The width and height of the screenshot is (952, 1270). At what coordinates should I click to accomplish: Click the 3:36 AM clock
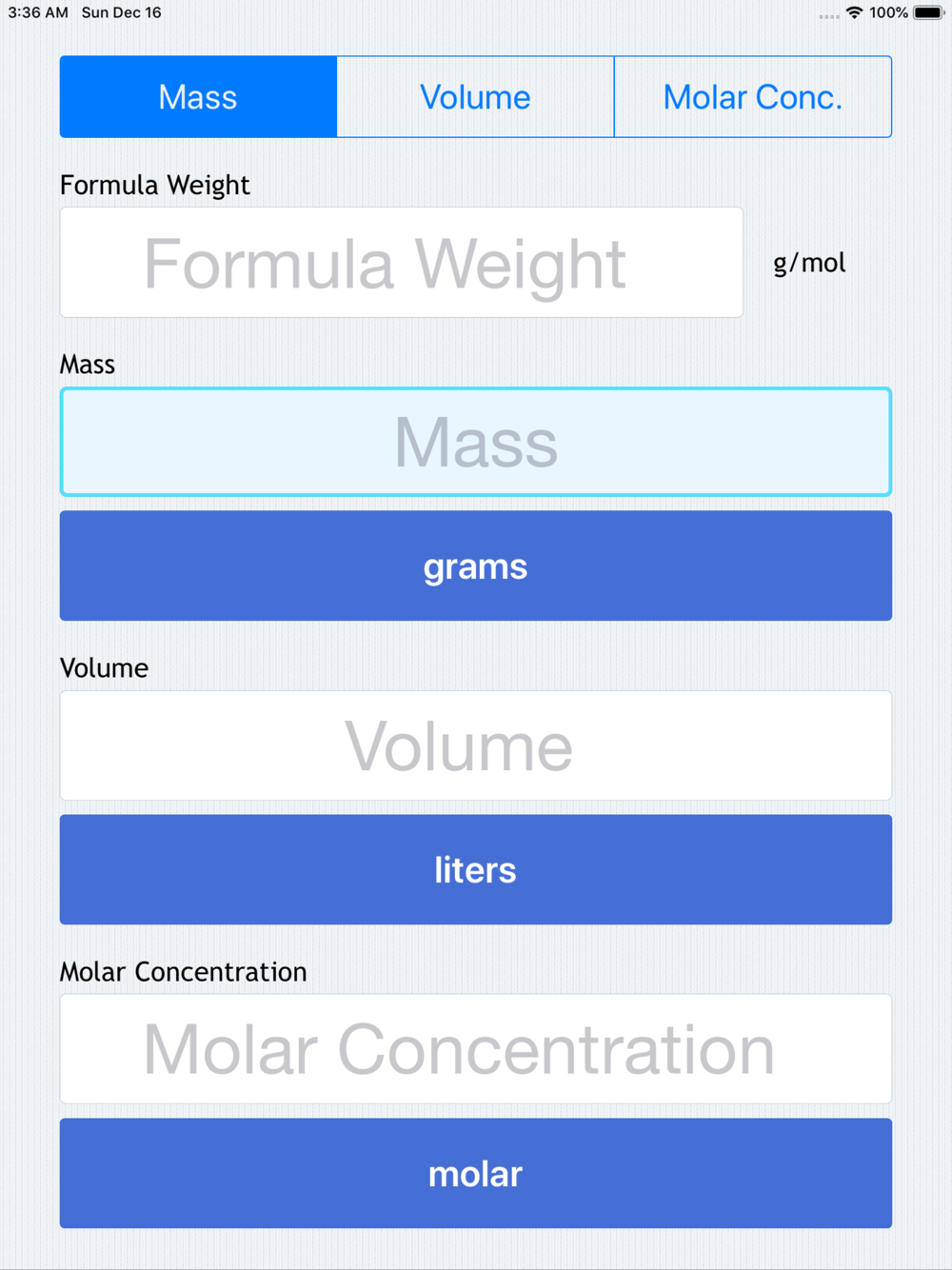pyautogui.click(x=38, y=12)
